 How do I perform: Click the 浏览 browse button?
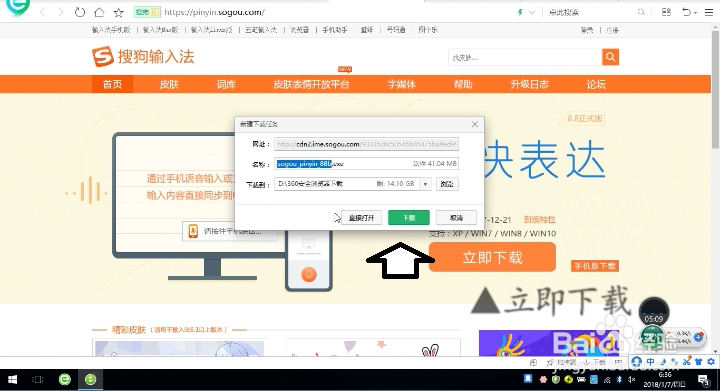[447, 184]
